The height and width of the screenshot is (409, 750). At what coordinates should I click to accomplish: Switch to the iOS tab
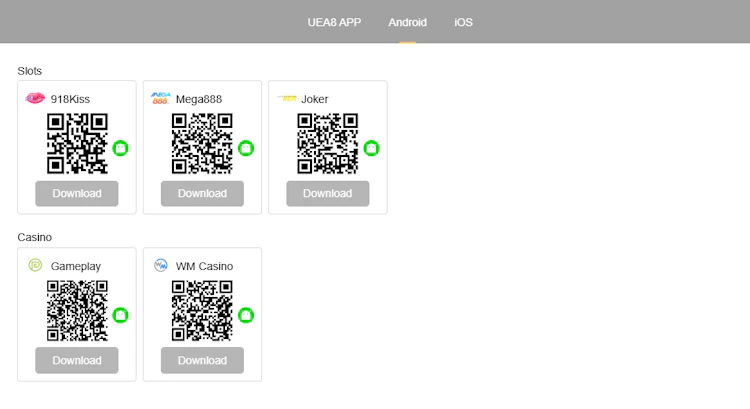click(463, 22)
